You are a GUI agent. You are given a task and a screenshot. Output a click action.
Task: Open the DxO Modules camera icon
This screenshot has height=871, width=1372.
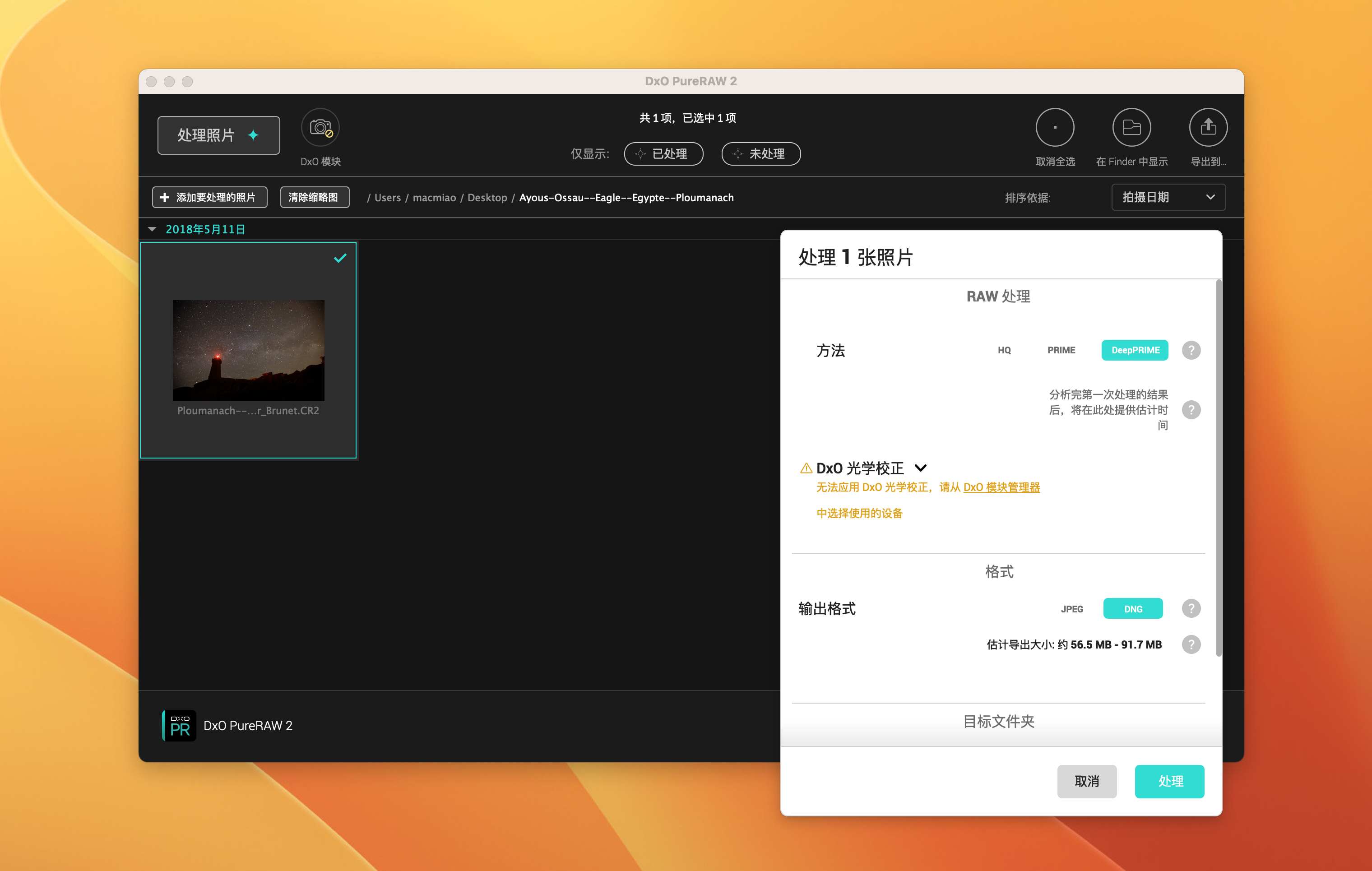pos(320,128)
